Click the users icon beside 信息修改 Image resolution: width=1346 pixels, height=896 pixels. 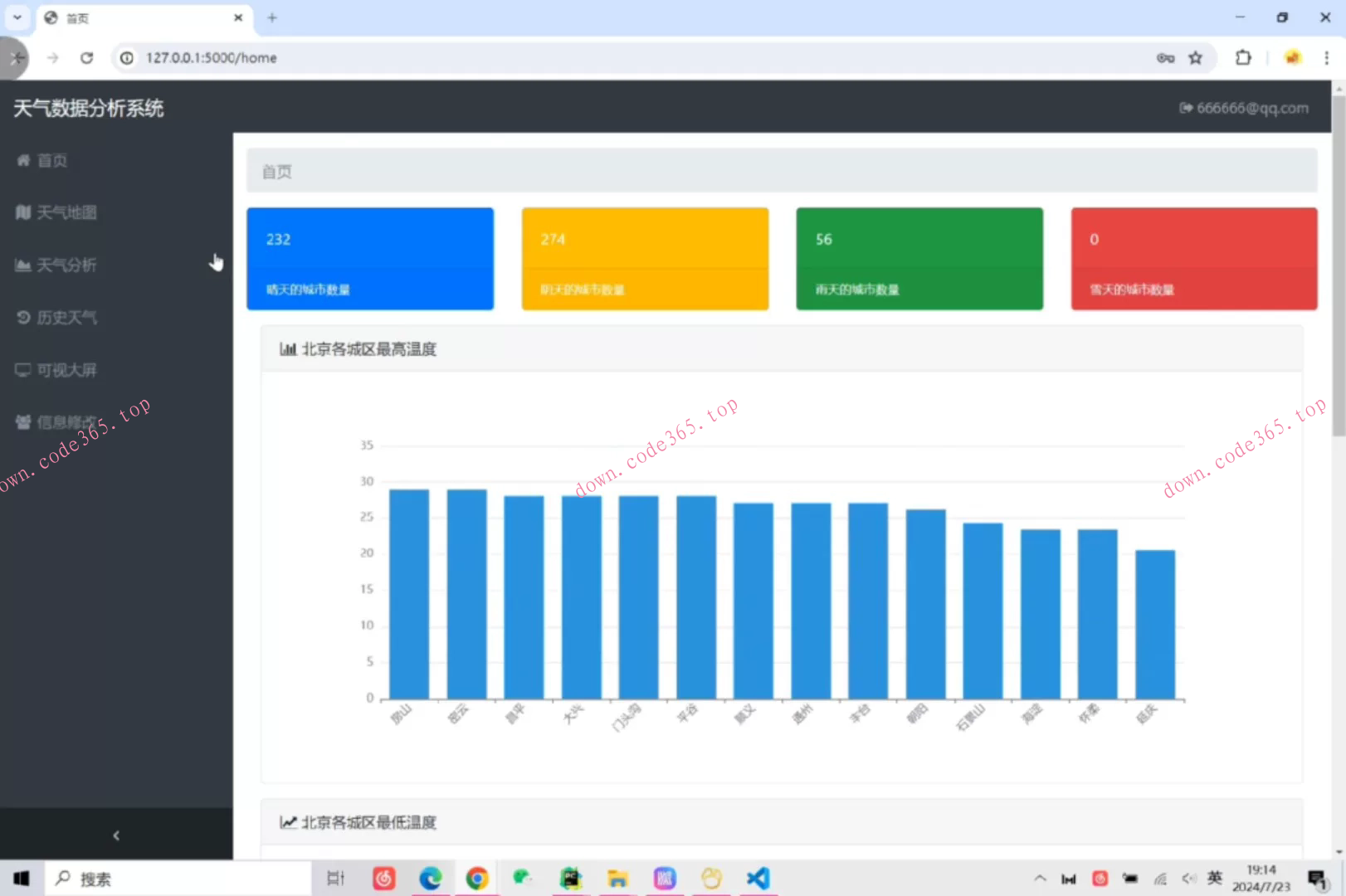23,422
